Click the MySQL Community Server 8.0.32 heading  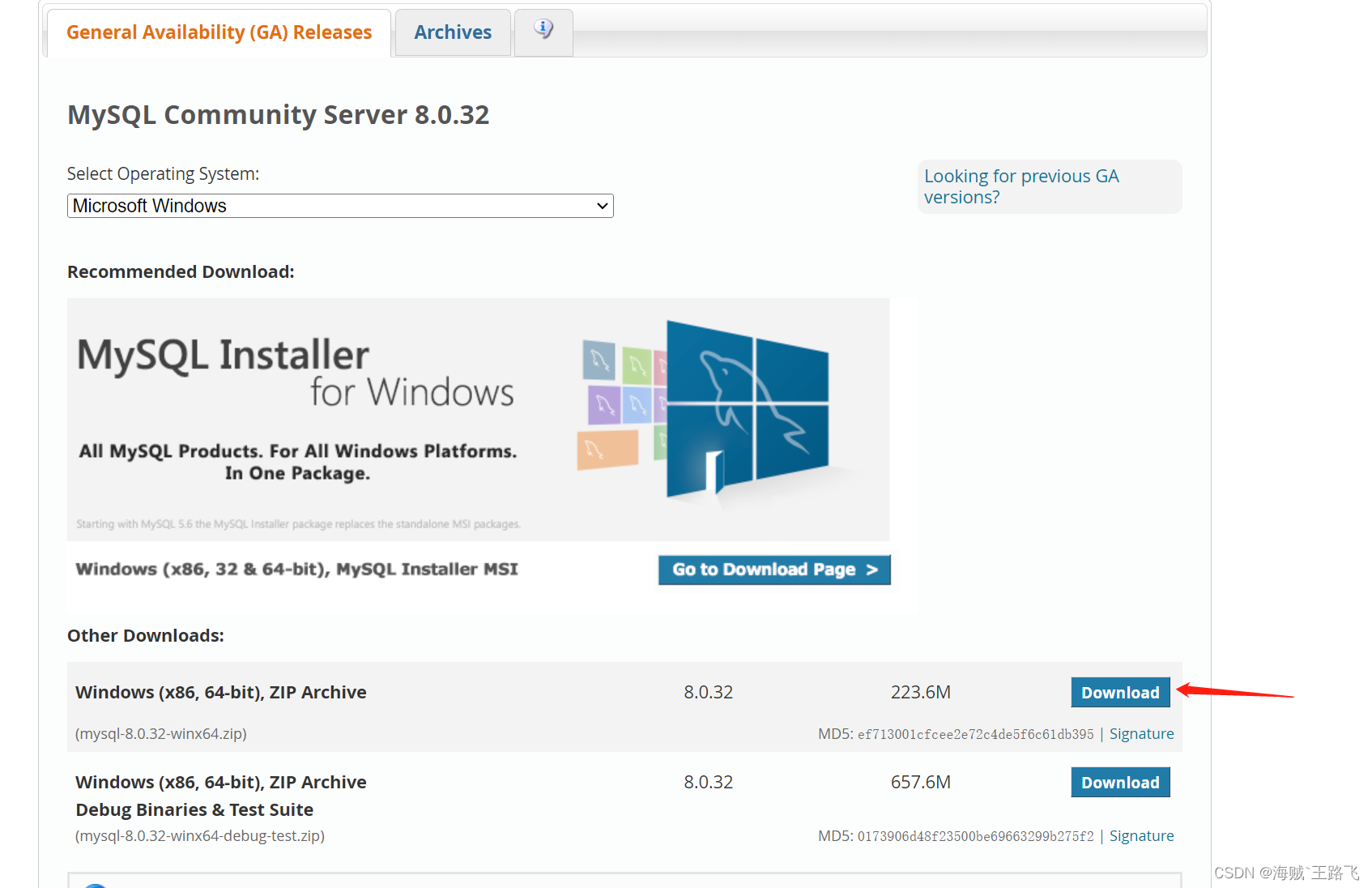pyautogui.click(x=278, y=115)
